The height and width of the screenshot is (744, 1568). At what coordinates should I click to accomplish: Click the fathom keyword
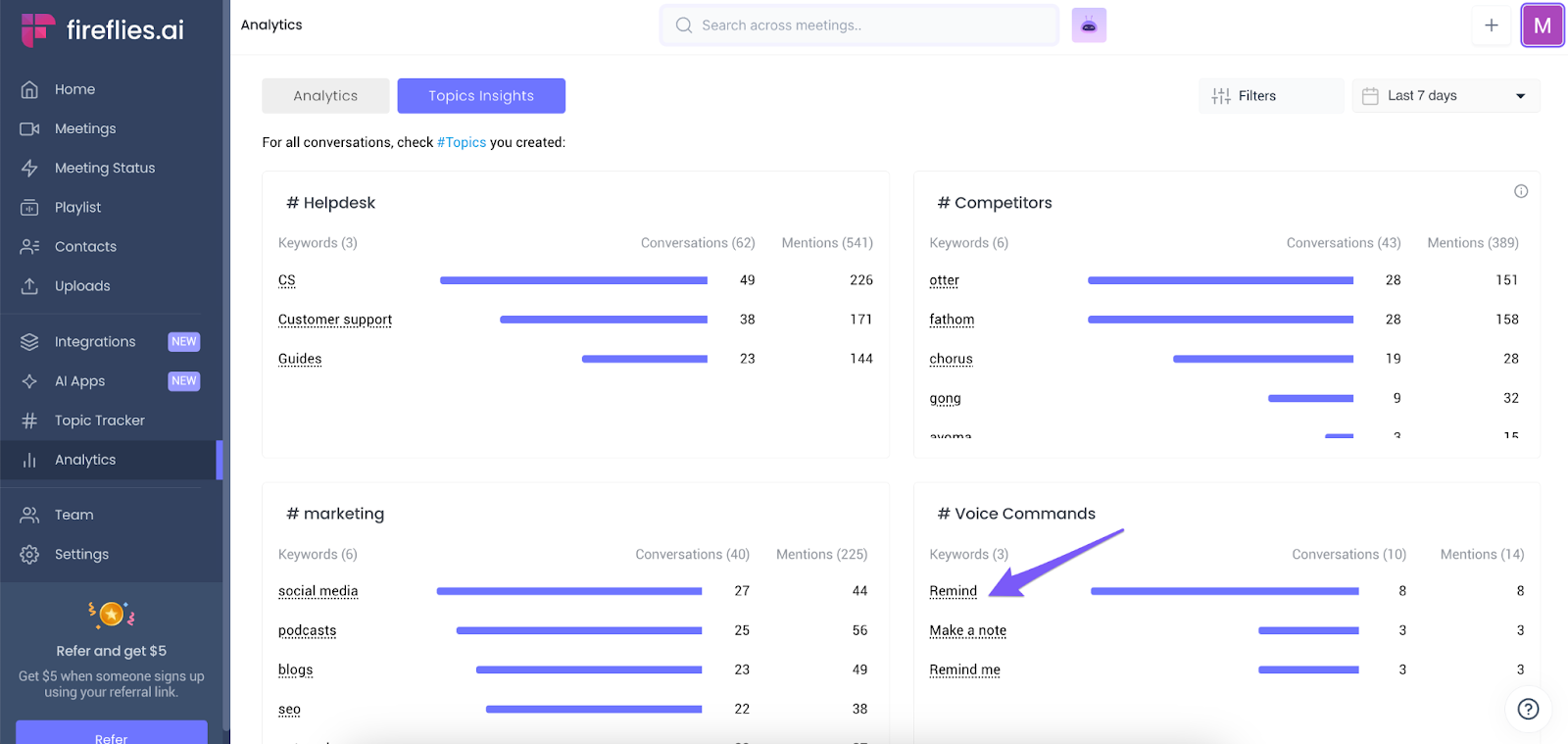pyautogui.click(x=952, y=320)
